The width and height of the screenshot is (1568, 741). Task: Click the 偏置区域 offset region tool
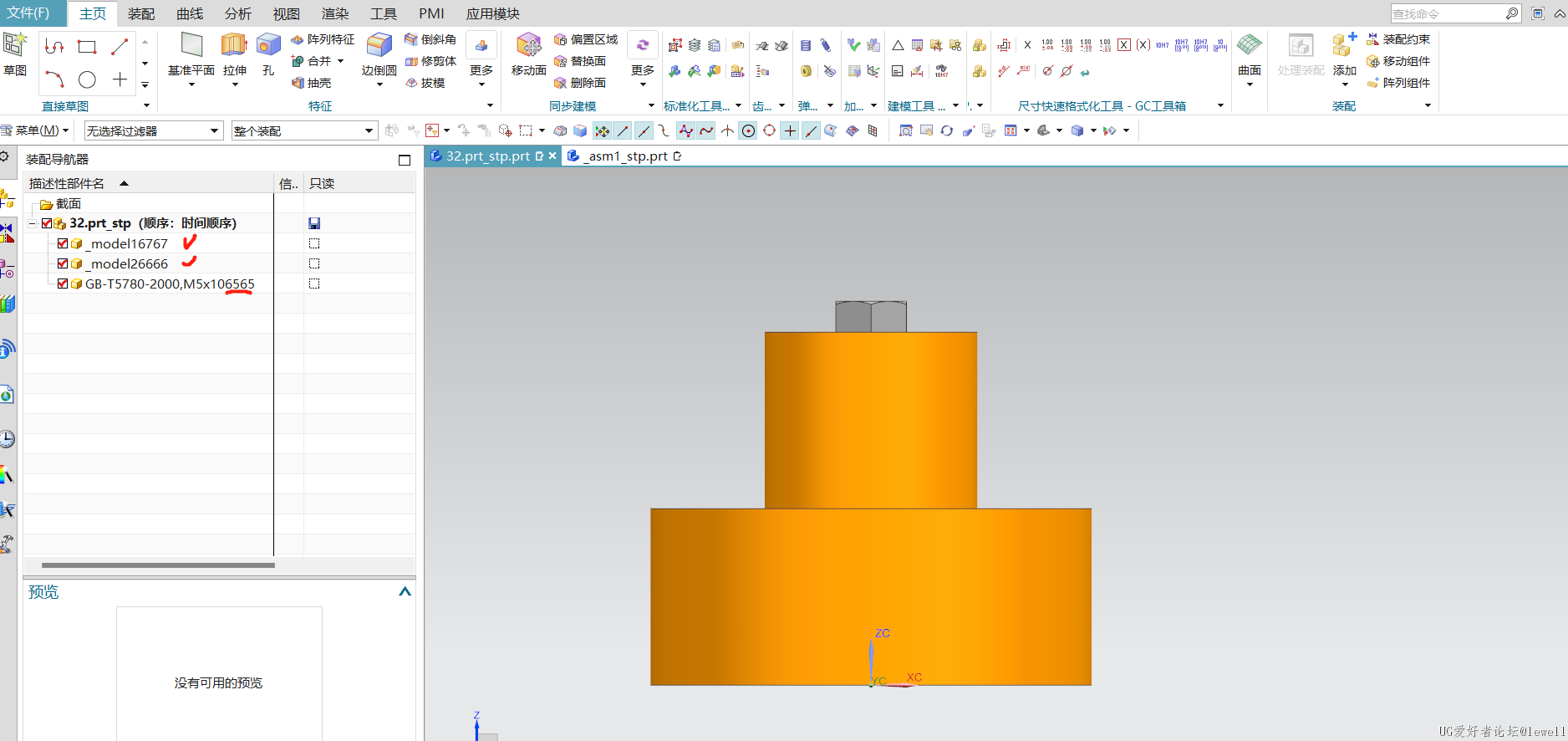click(x=586, y=39)
